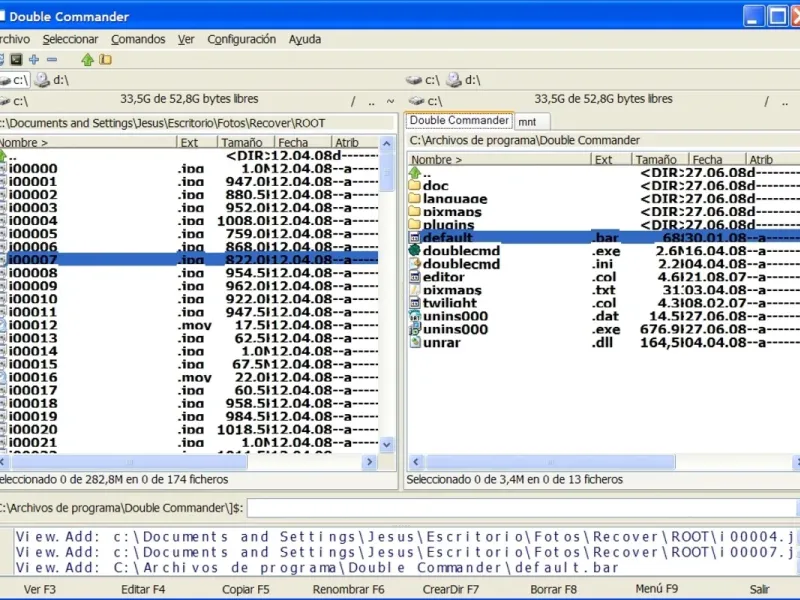800x600 pixels.
Task: Click the command line input field
Action: pos(520,508)
